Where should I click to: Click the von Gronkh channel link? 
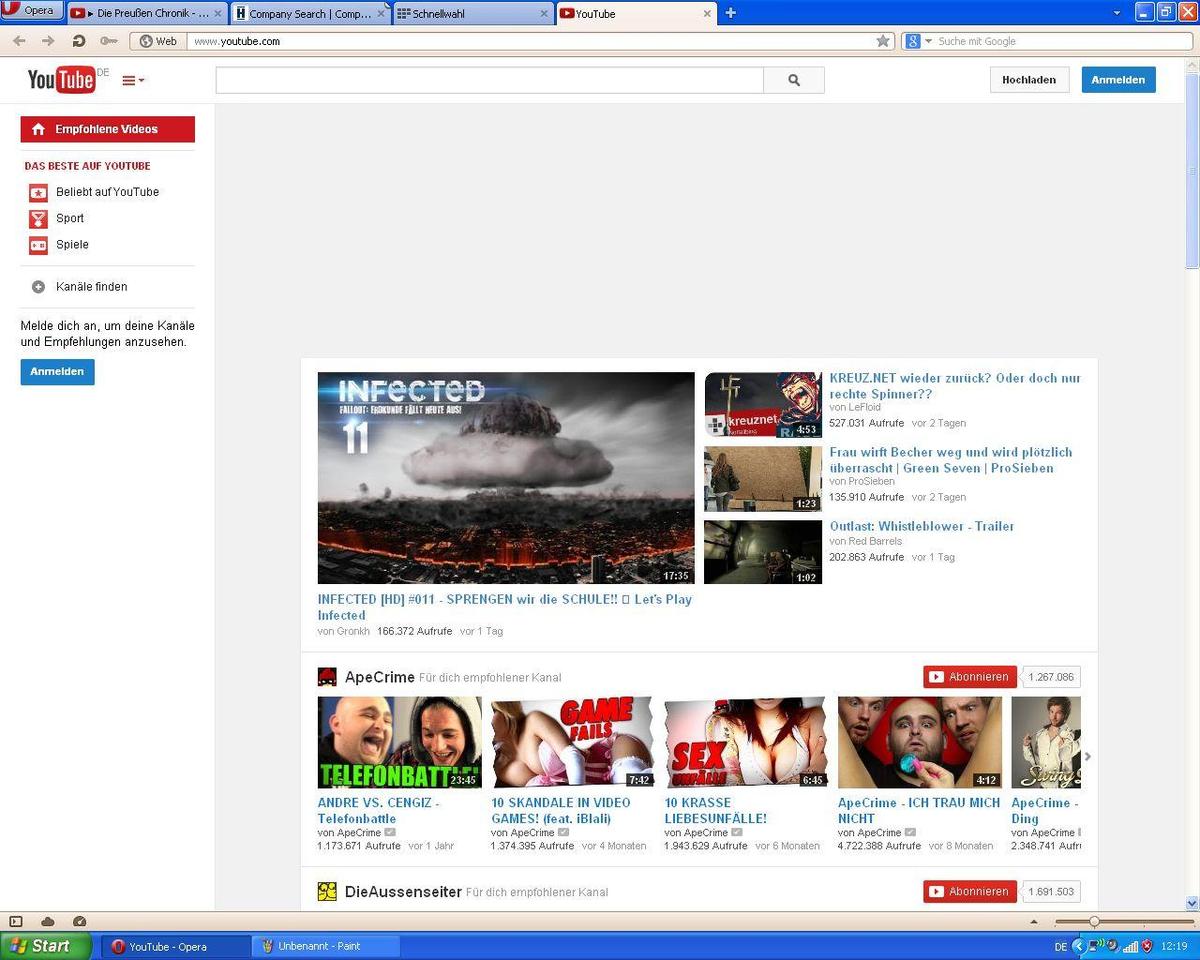pos(344,632)
